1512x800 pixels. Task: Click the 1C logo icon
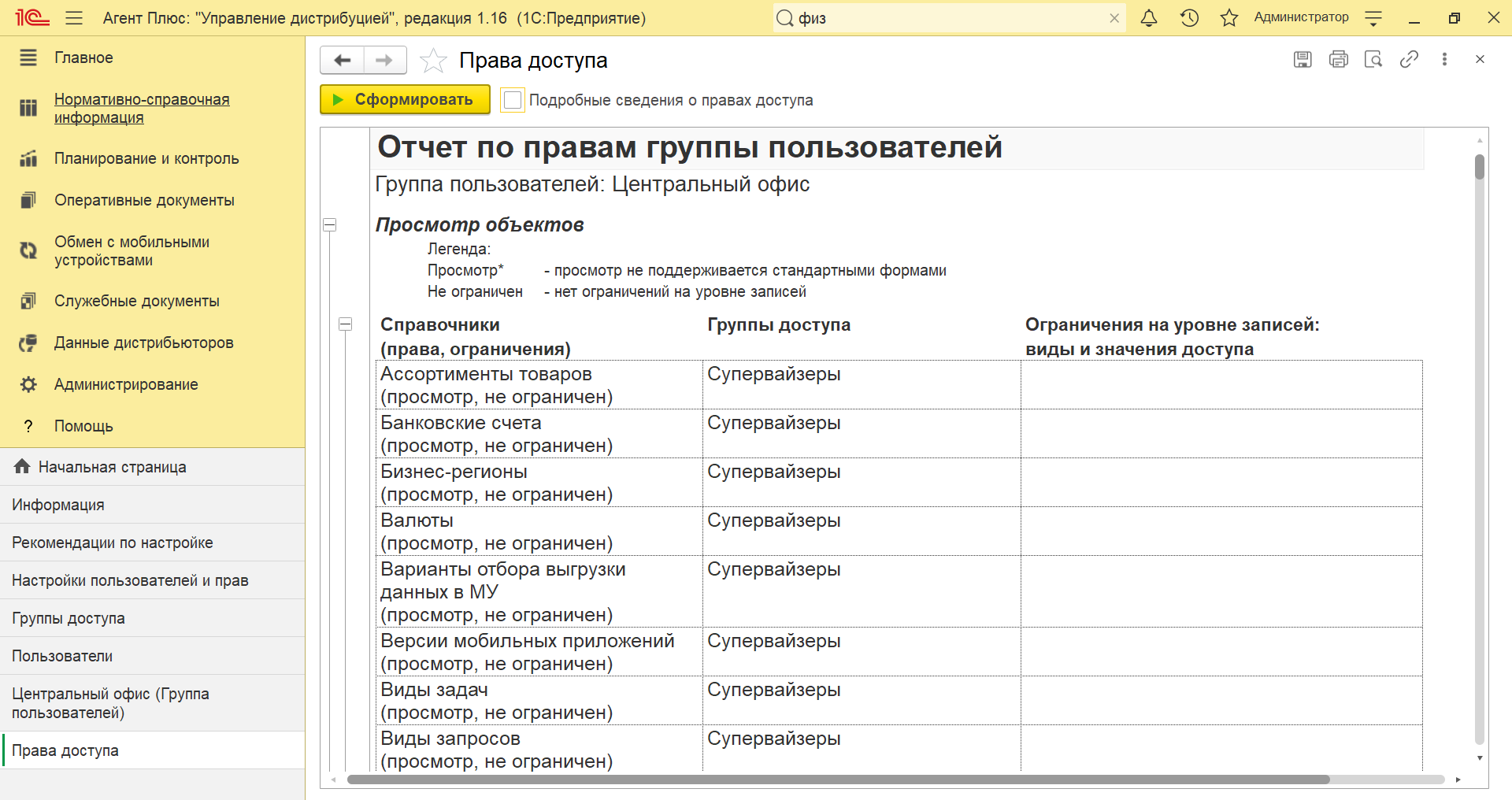(x=32, y=17)
